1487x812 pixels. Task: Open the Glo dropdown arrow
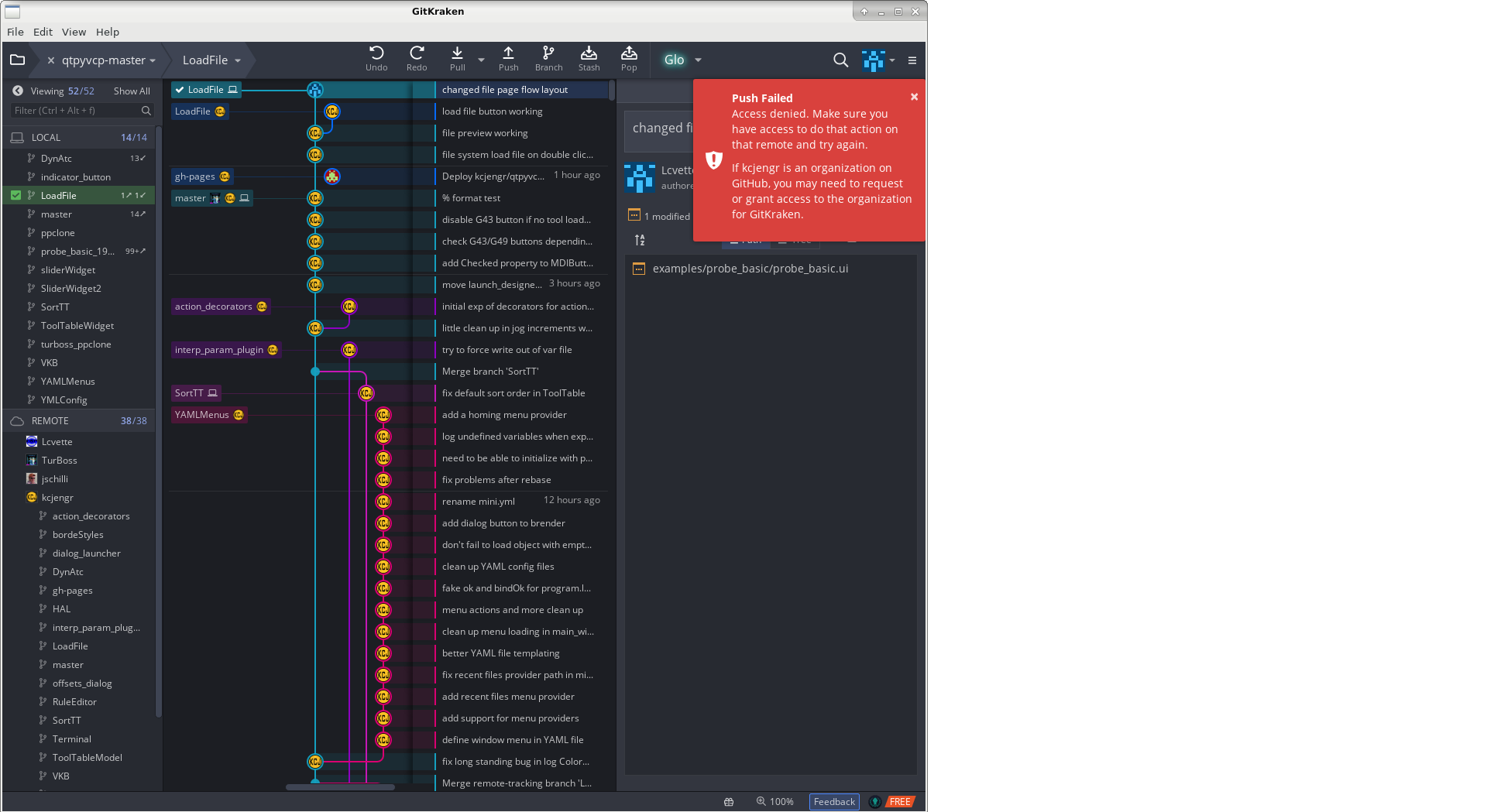tap(698, 60)
